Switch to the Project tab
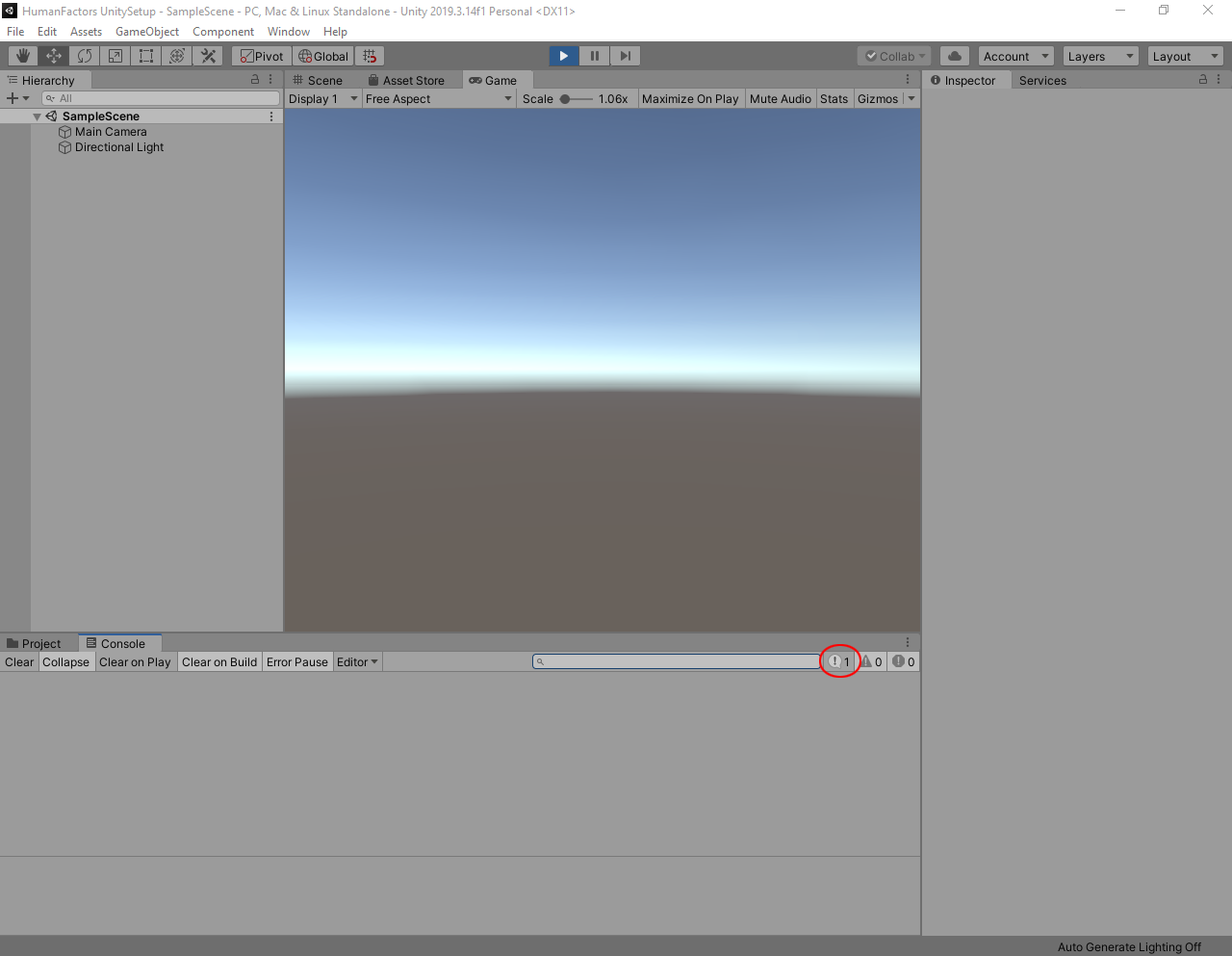 [34, 643]
